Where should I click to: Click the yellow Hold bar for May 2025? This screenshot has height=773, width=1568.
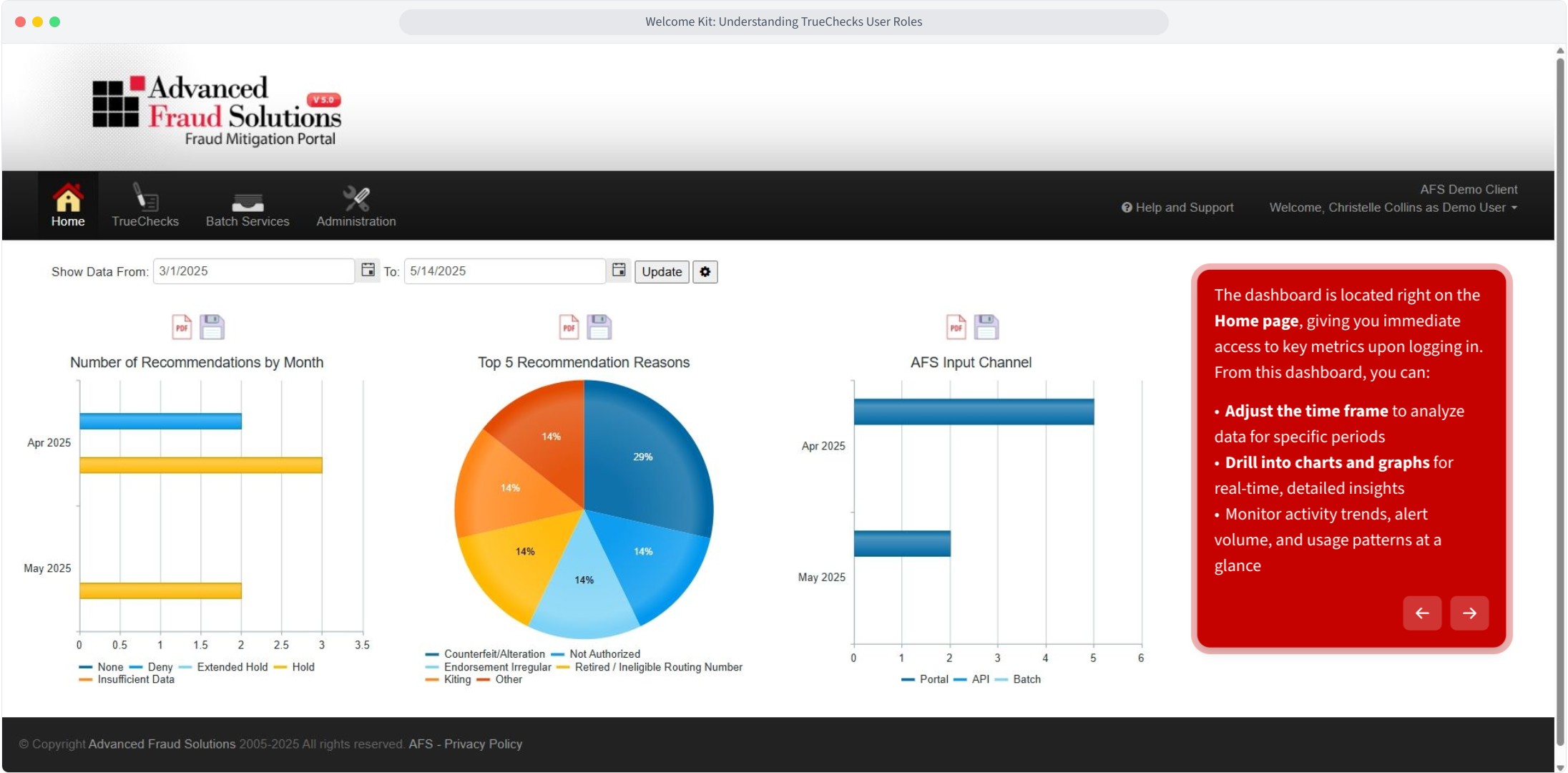pos(160,590)
